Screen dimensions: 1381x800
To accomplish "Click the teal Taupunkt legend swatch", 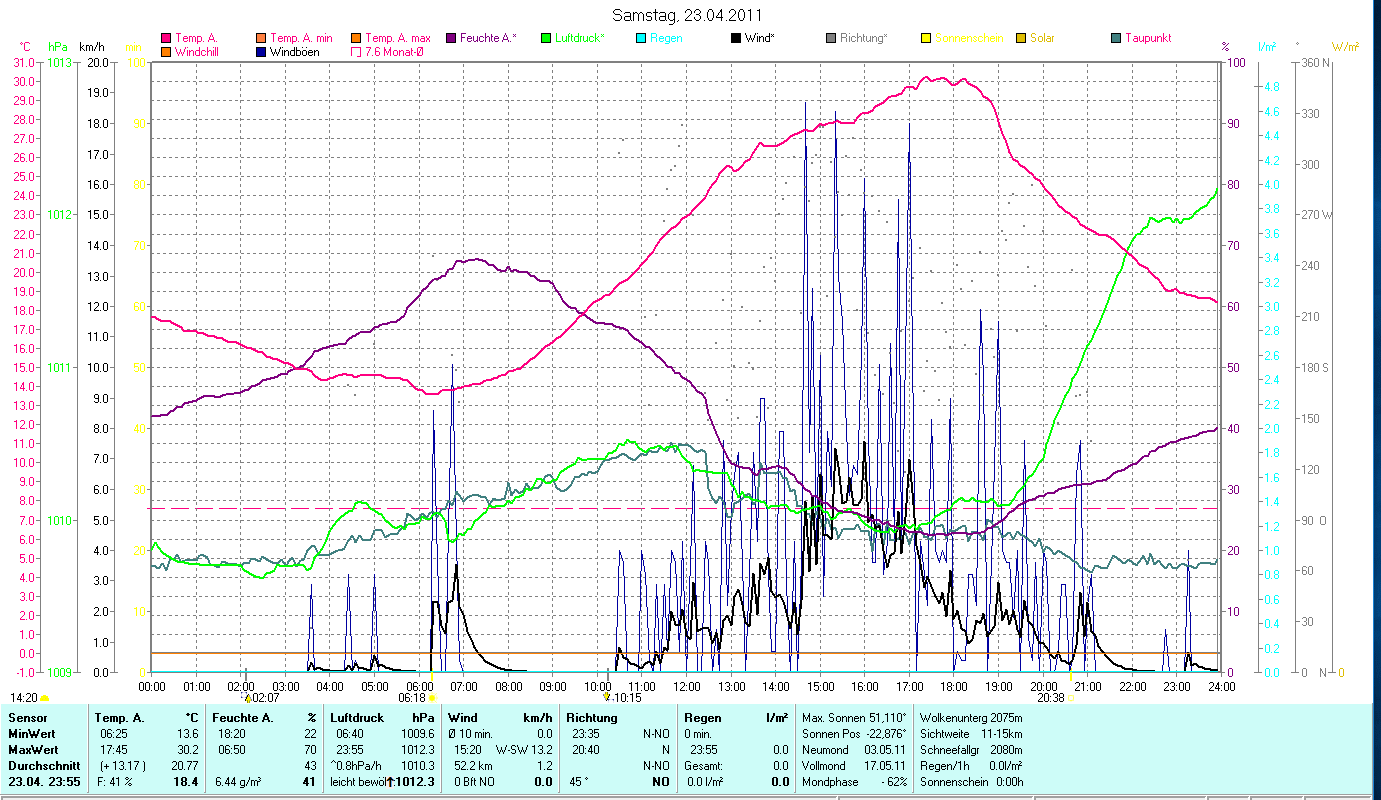I will click(1116, 38).
